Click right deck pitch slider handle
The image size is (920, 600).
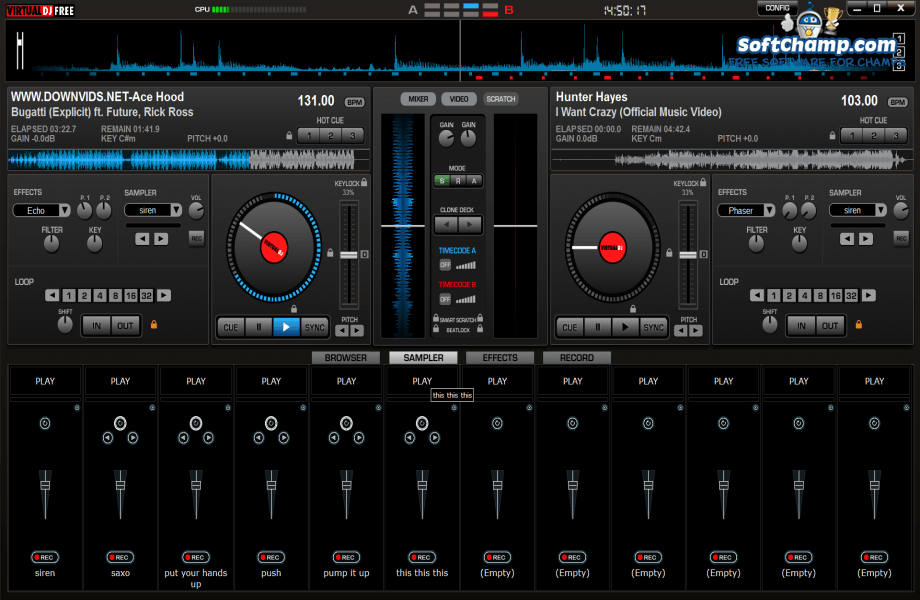tap(688, 255)
